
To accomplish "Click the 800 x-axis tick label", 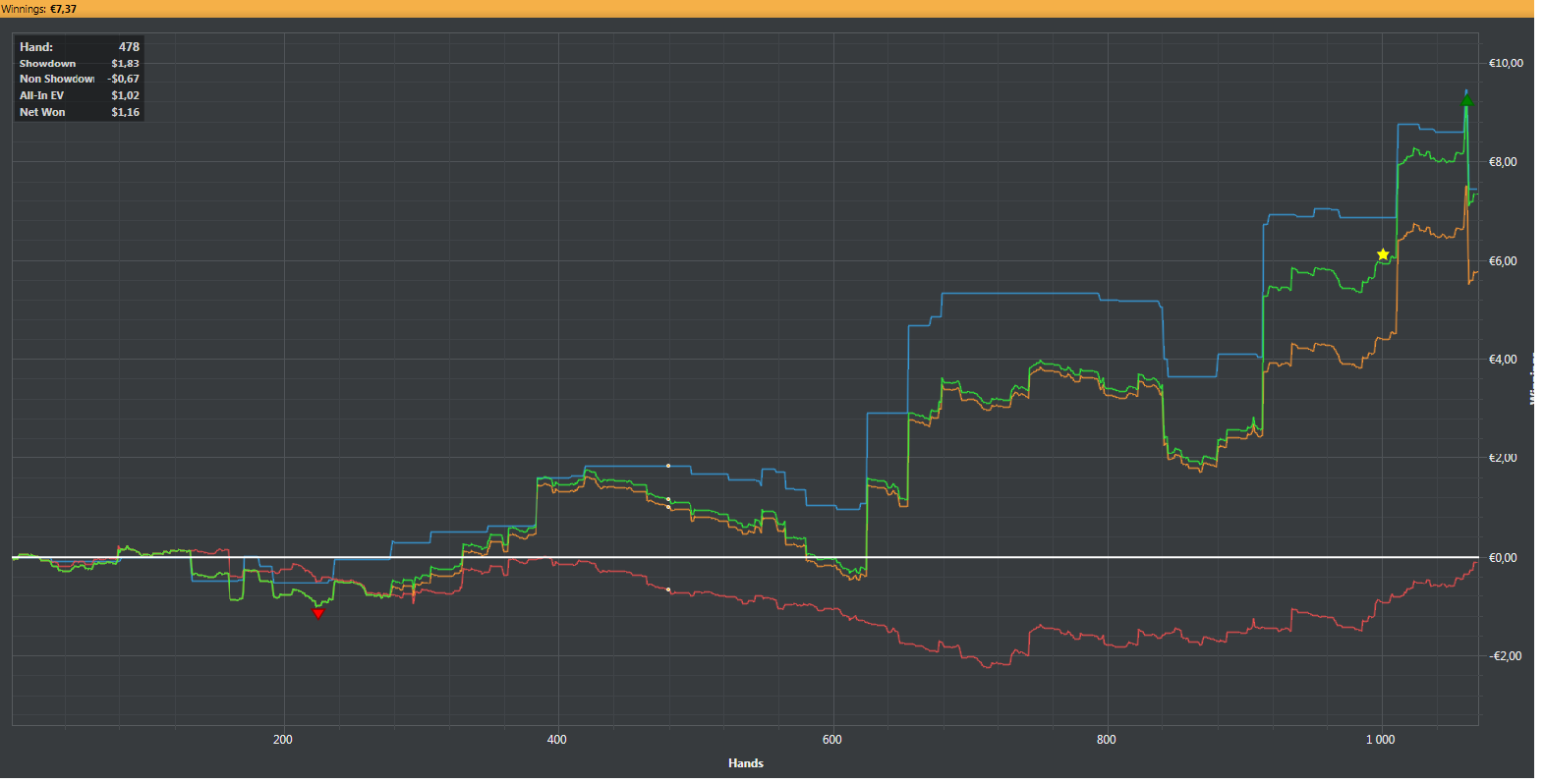I will [x=1107, y=740].
